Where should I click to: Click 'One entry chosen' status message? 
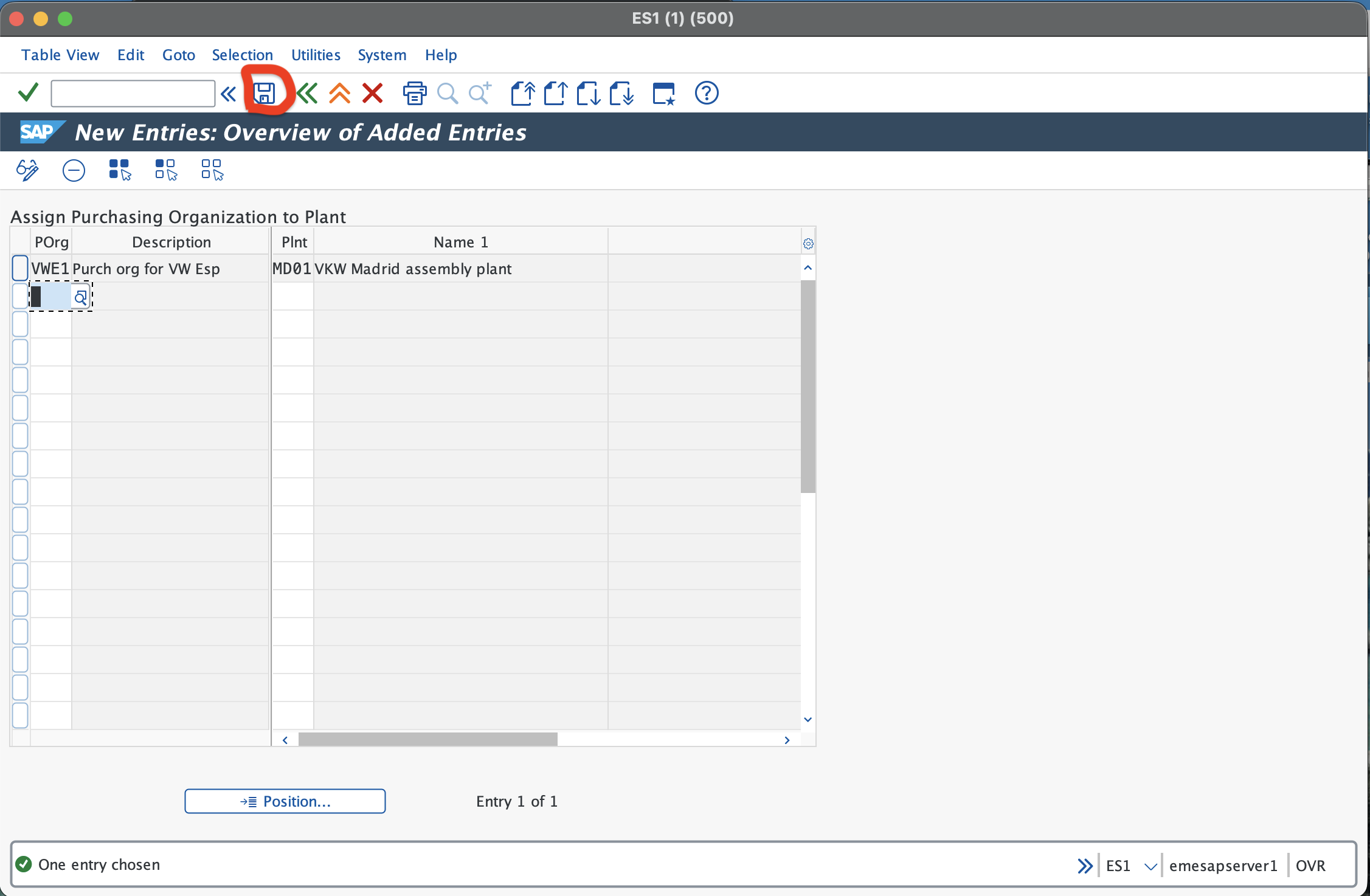tap(99, 864)
